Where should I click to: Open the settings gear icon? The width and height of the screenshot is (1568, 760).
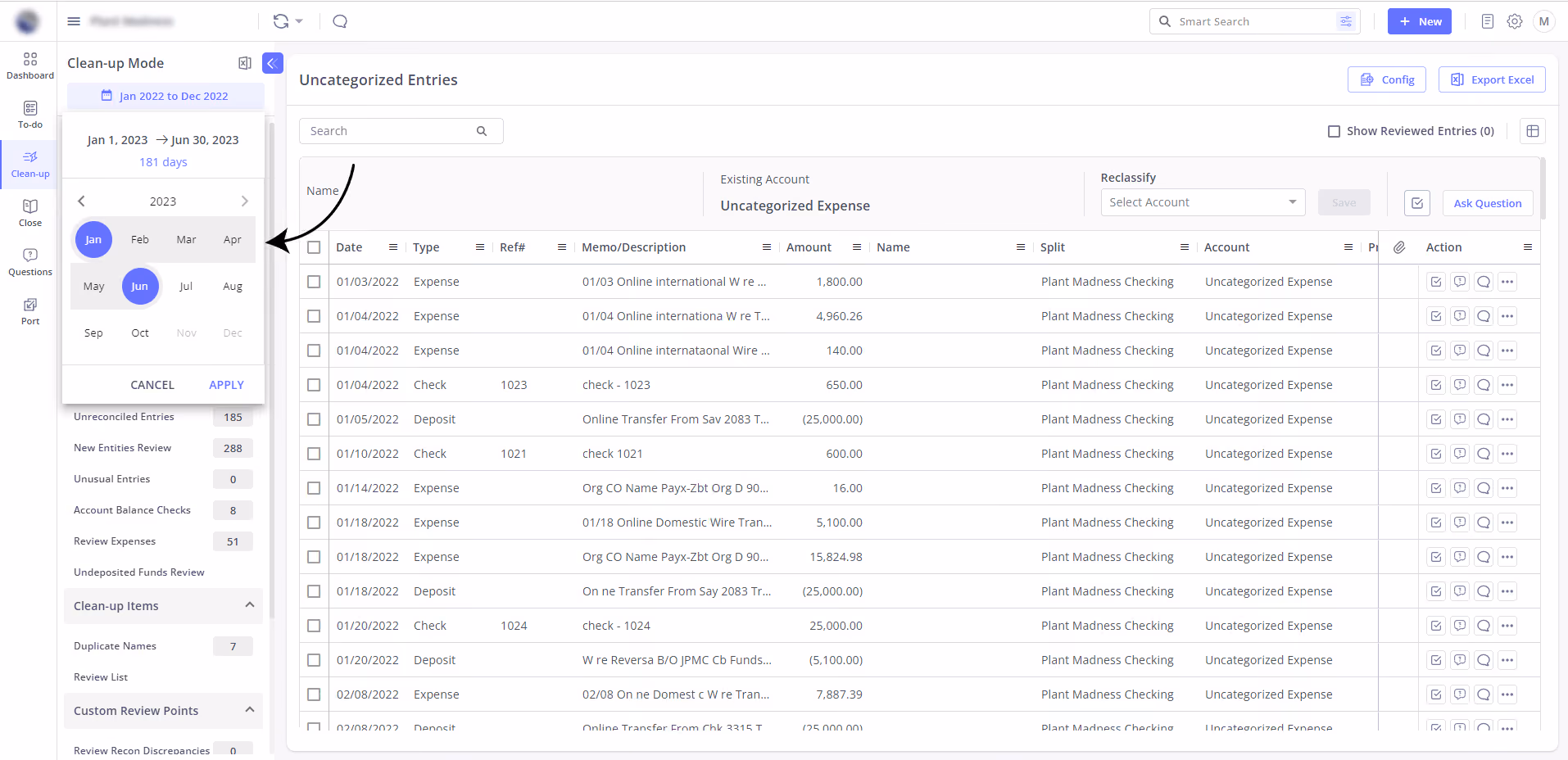pyautogui.click(x=1515, y=21)
